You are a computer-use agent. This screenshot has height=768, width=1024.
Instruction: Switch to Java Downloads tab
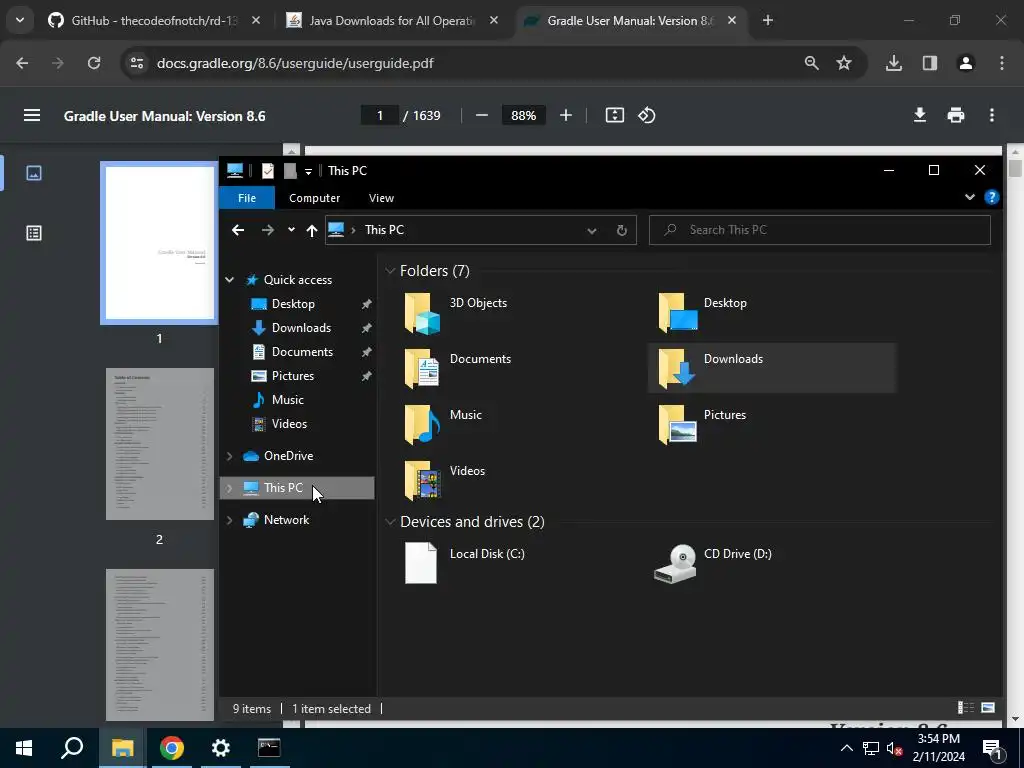click(x=392, y=20)
